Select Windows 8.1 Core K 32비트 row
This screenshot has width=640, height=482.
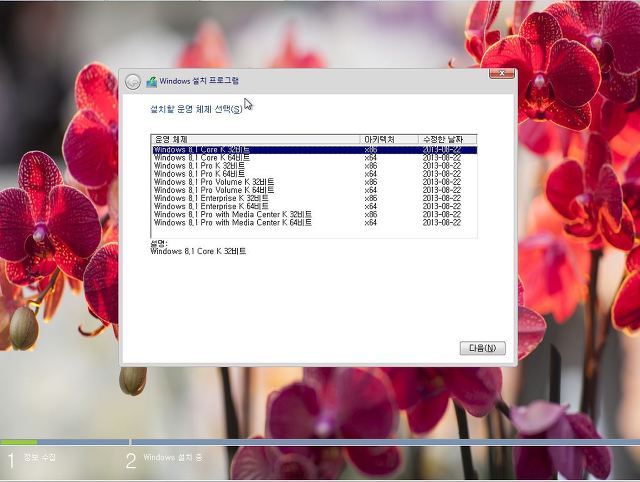point(315,150)
